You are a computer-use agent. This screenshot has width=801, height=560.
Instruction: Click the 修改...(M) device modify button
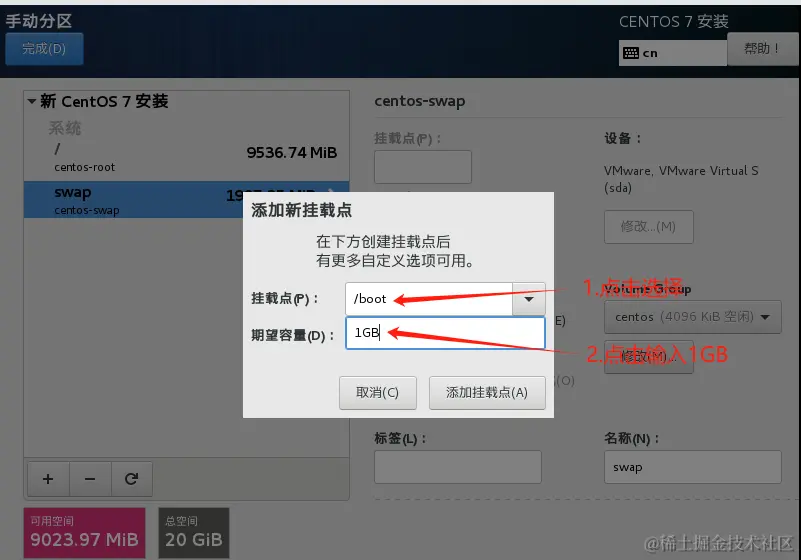point(648,226)
